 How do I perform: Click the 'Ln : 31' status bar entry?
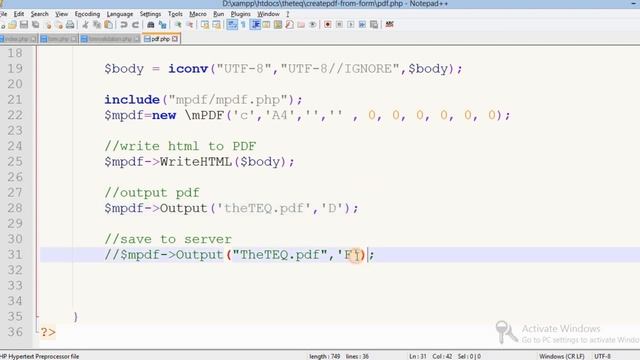(x=418, y=356)
